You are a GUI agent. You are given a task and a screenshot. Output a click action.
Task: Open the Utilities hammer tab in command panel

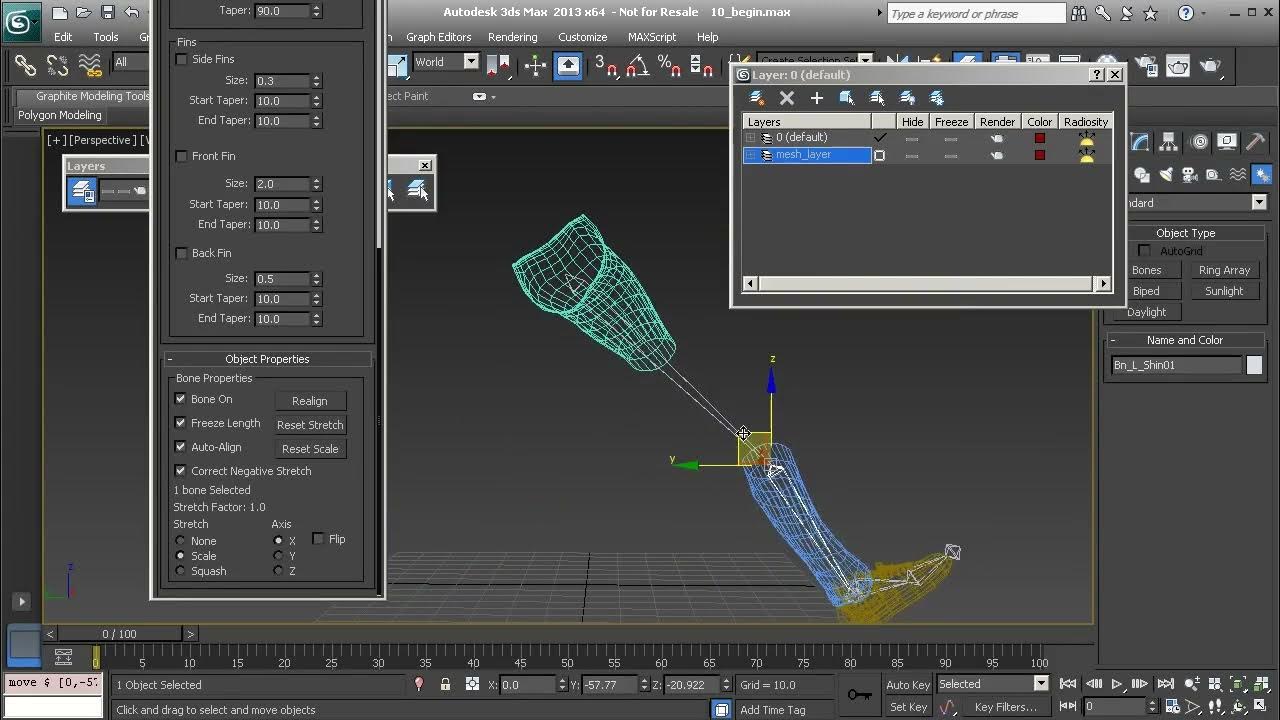click(1255, 142)
